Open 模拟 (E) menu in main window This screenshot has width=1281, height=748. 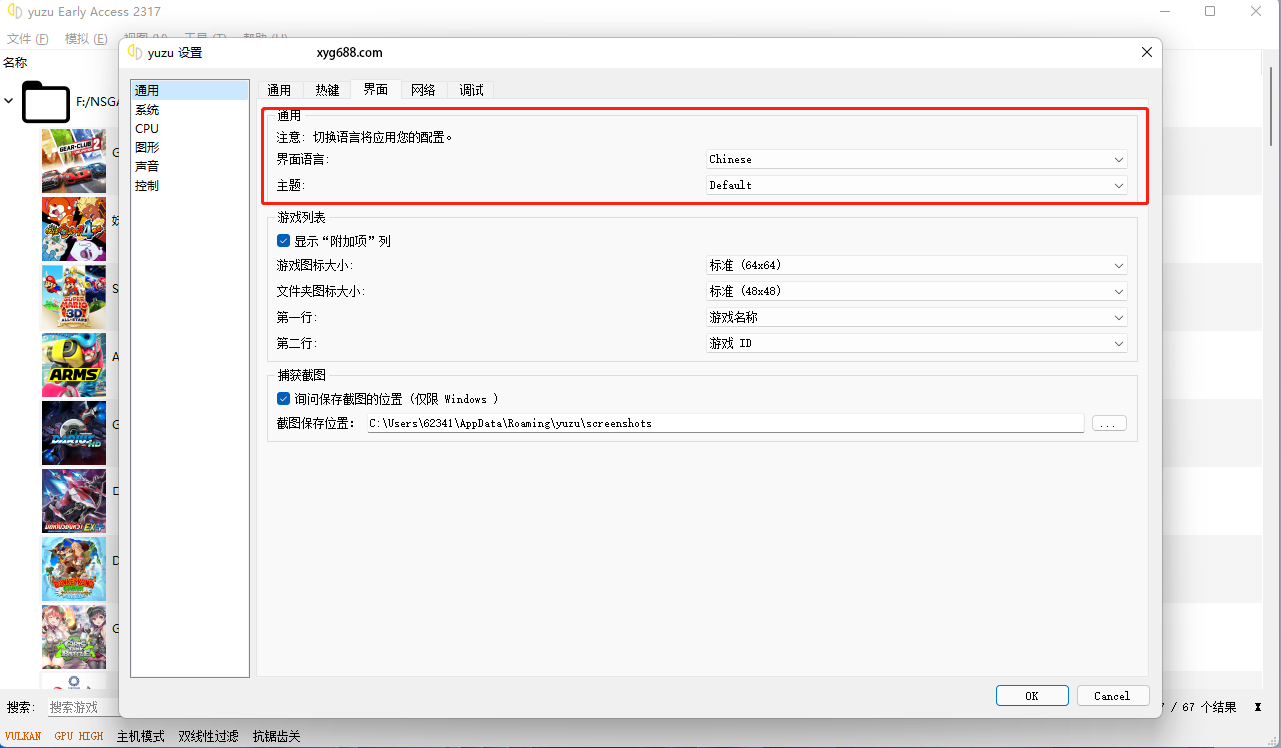tap(86, 39)
